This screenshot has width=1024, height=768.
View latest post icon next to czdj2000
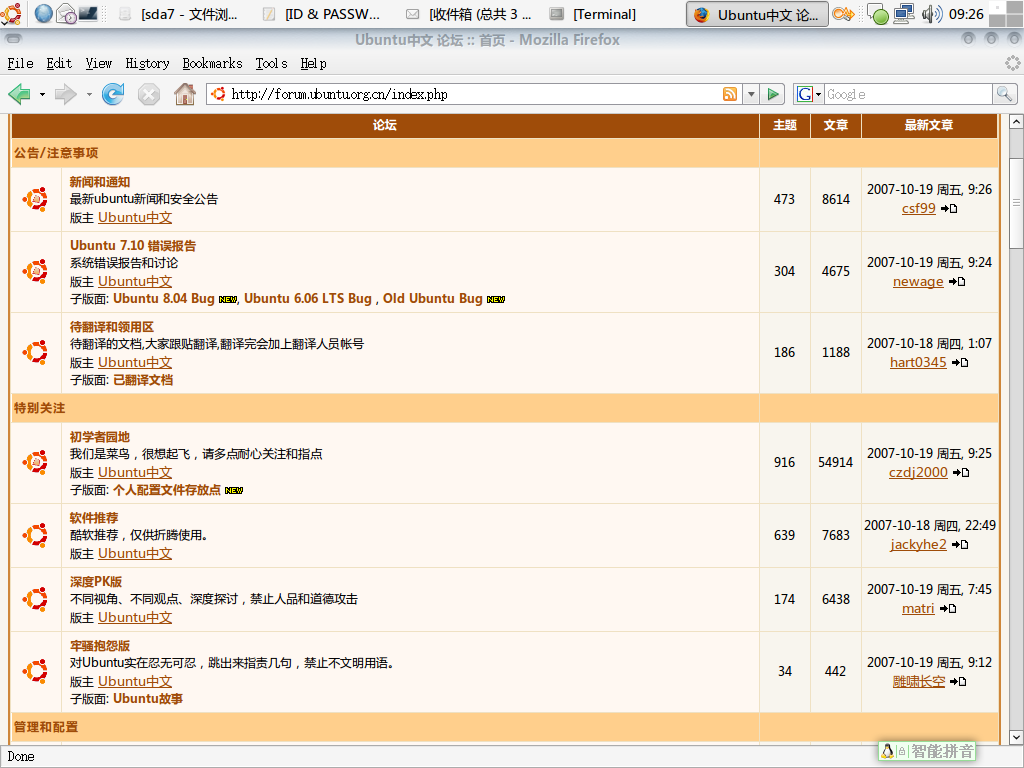(x=961, y=473)
